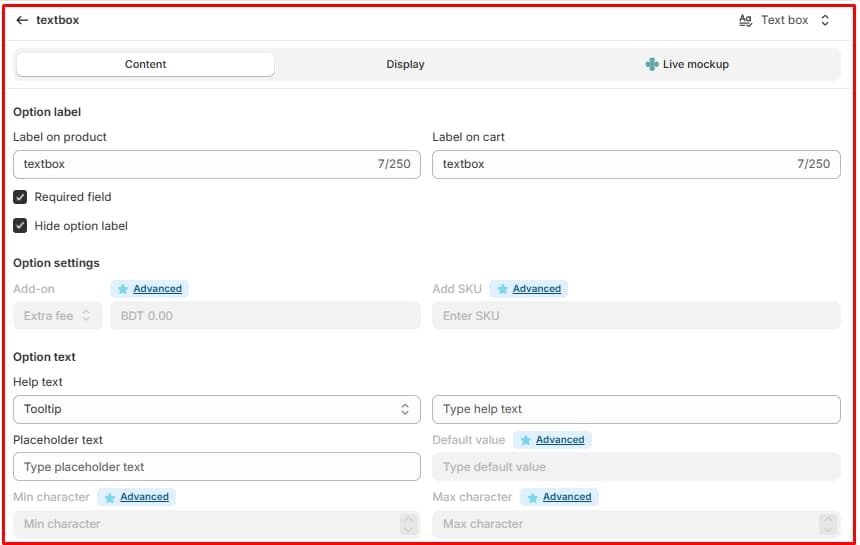The height and width of the screenshot is (545, 860).
Task: Click the Label on product input field
Action: pos(217,164)
